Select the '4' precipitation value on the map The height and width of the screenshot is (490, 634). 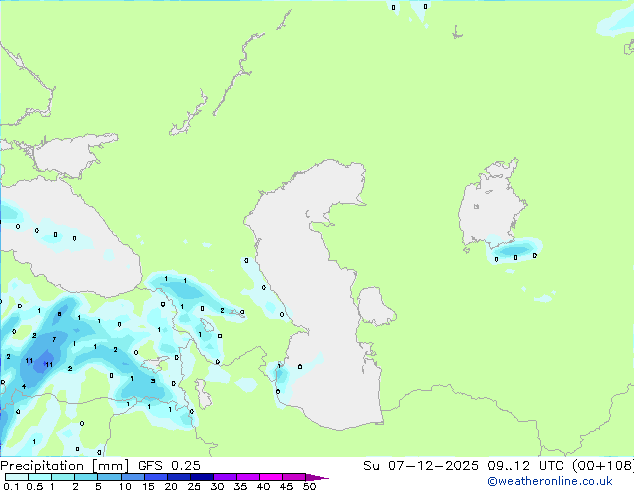tap(24, 387)
